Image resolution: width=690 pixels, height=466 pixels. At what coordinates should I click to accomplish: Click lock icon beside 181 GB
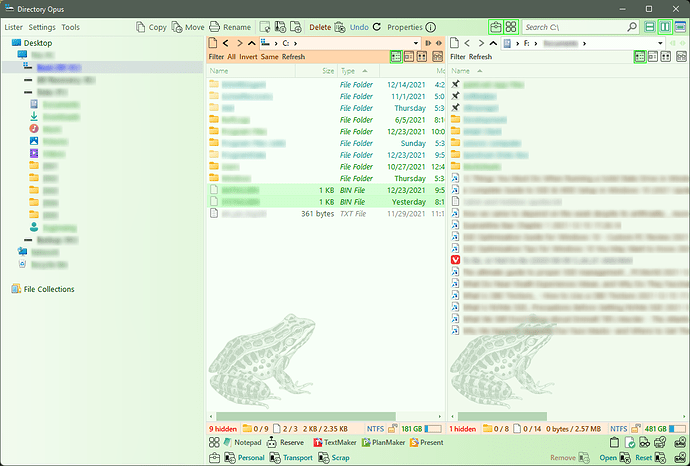(393, 429)
